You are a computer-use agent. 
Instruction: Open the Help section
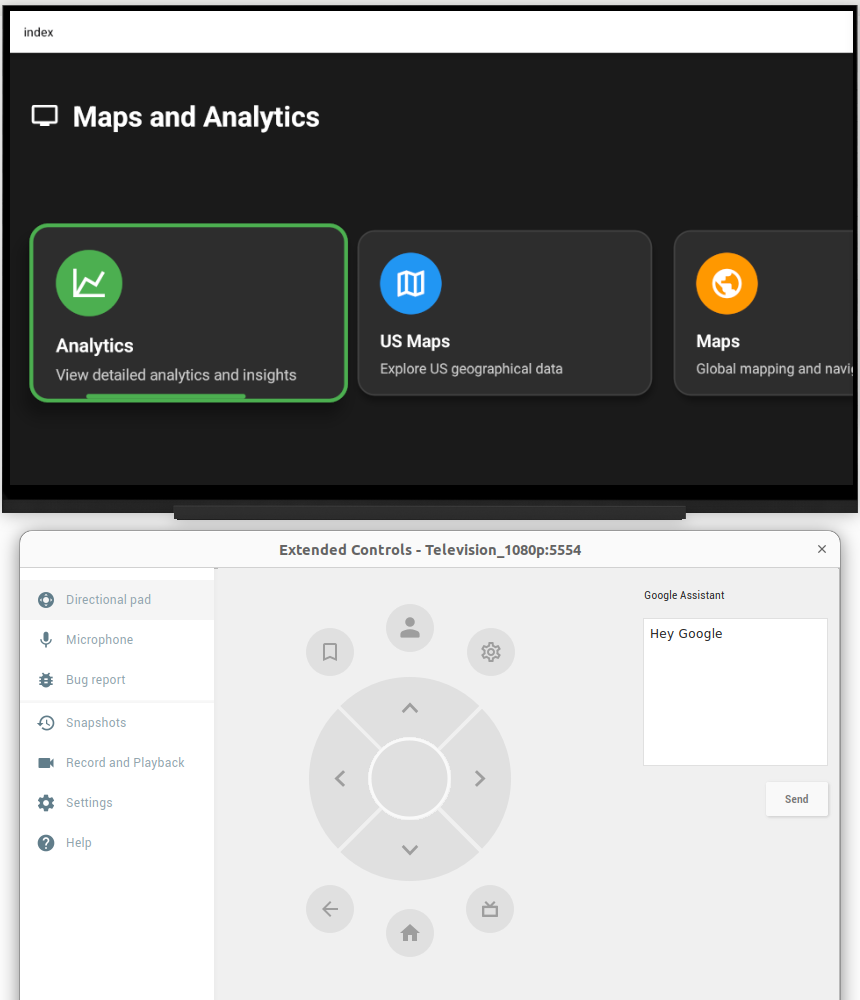[45, 842]
